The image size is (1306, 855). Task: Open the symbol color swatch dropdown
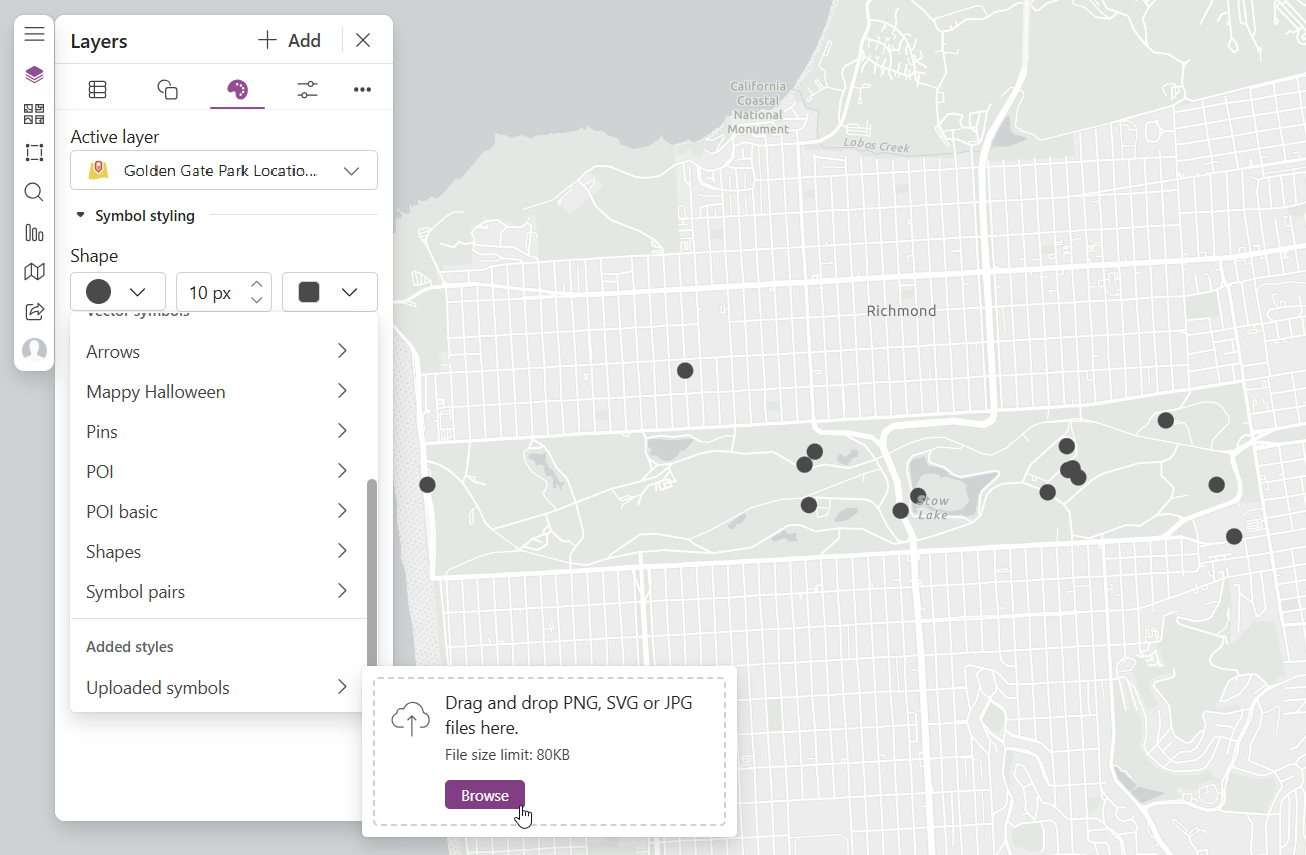pos(330,291)
